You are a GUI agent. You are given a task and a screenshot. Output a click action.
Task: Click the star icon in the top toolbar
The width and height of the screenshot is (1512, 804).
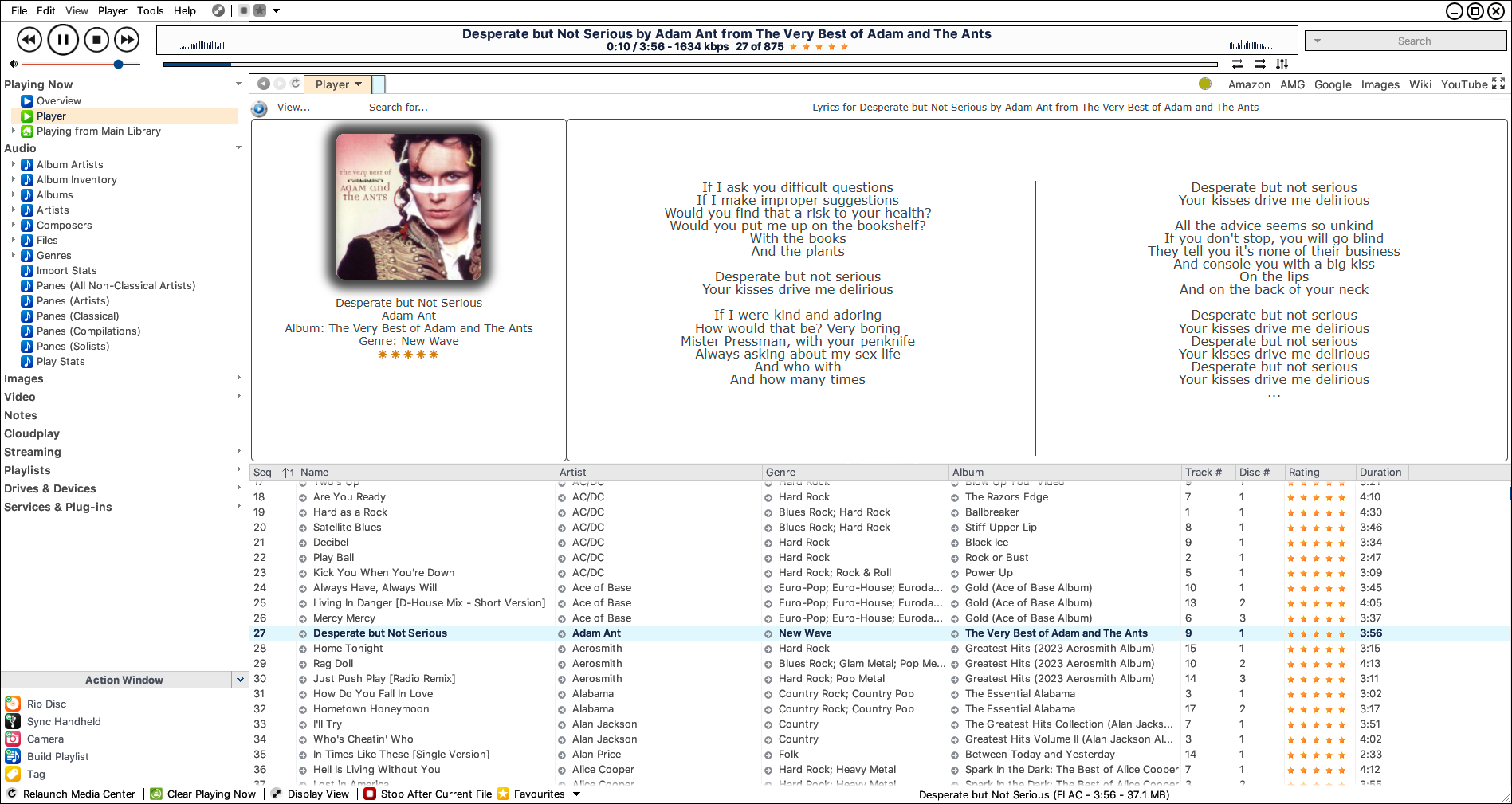tap(260, 10)
